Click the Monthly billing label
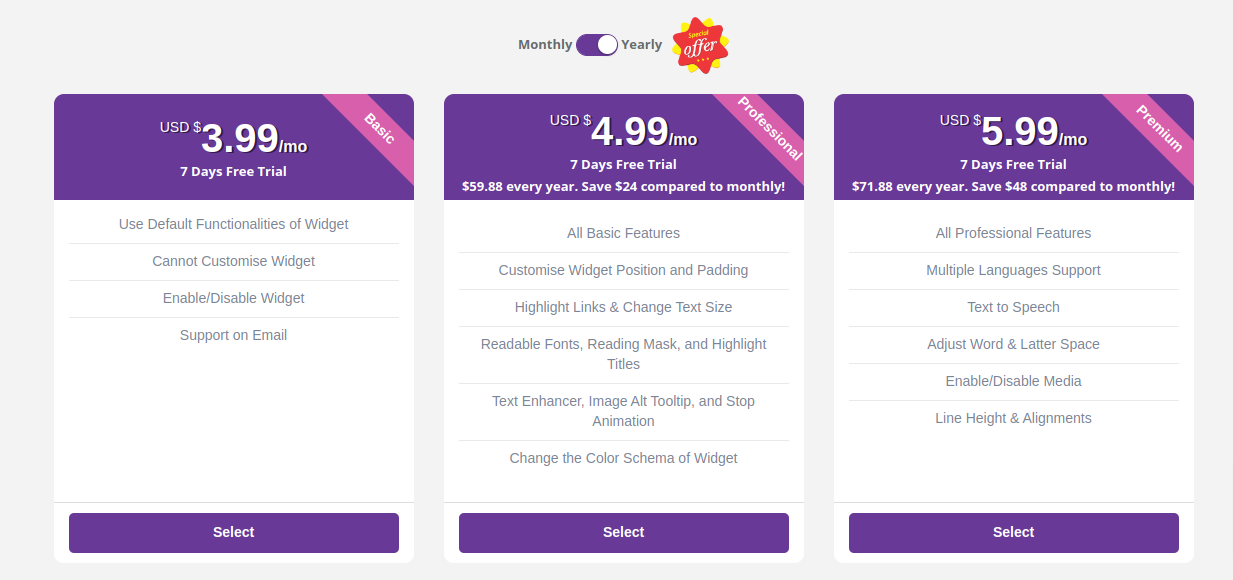 545,45
